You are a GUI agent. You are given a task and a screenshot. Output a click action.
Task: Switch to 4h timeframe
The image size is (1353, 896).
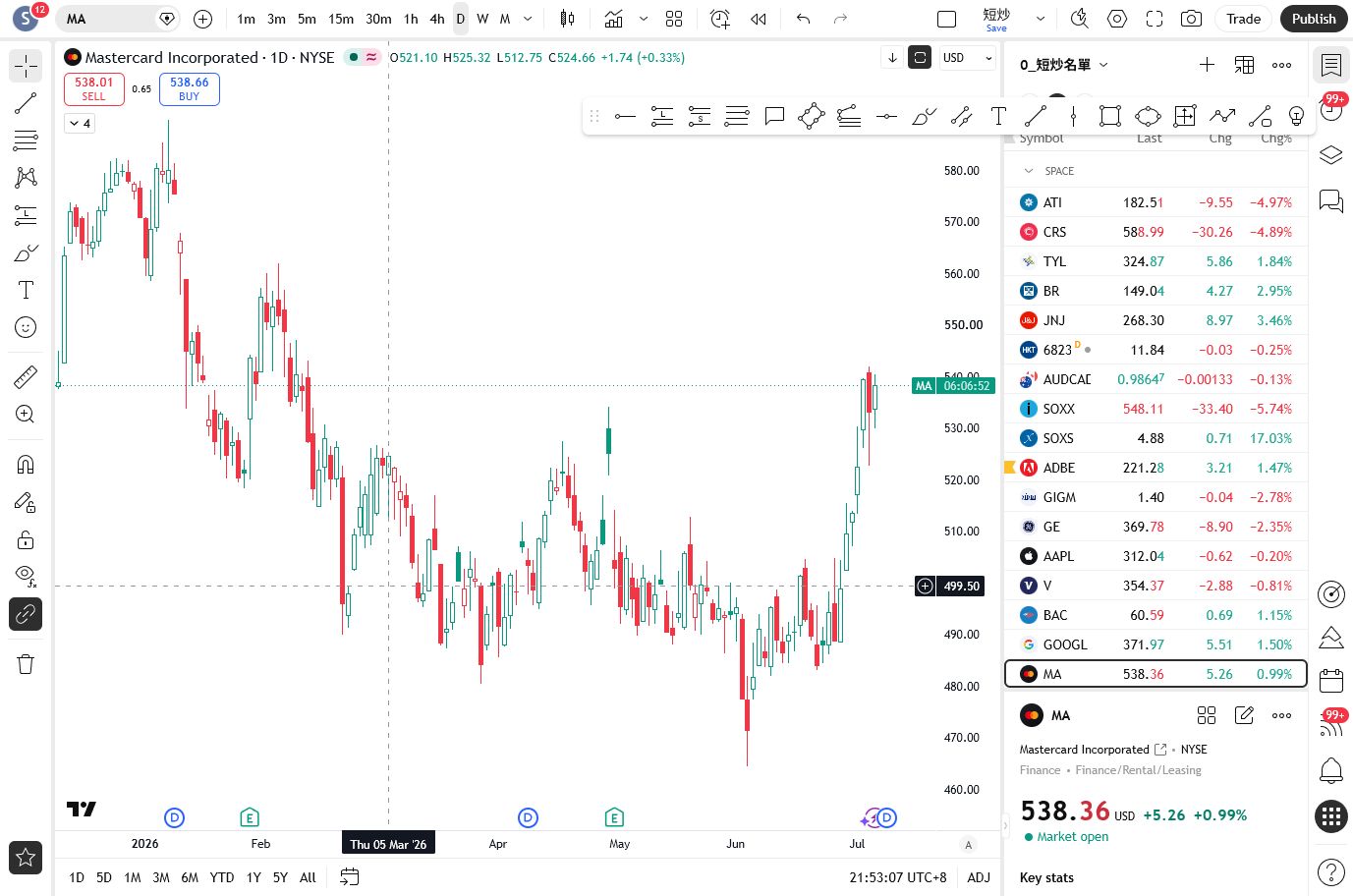437,19
